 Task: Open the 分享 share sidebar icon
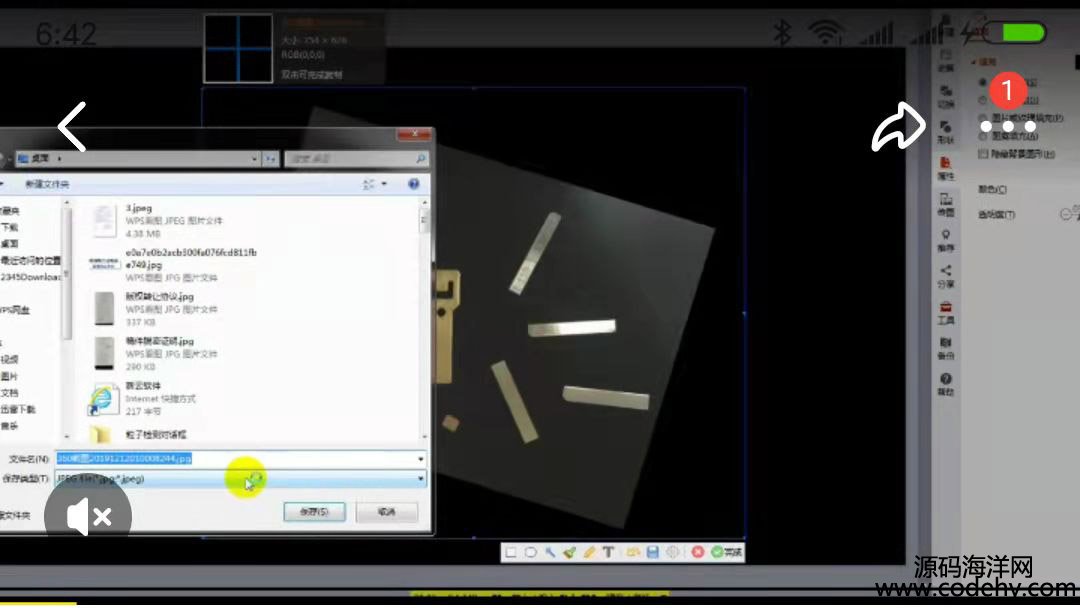(946, 276)
